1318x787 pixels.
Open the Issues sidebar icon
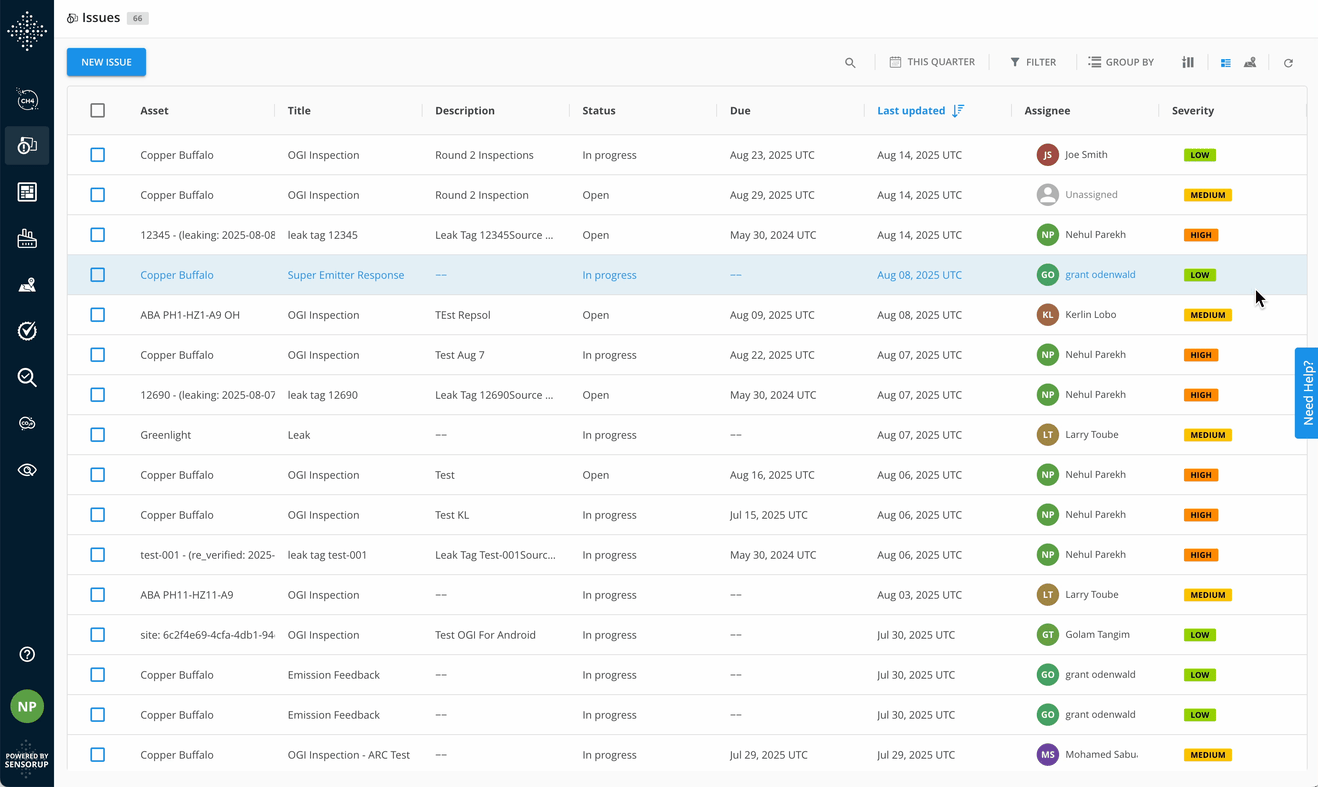[27, 145]
